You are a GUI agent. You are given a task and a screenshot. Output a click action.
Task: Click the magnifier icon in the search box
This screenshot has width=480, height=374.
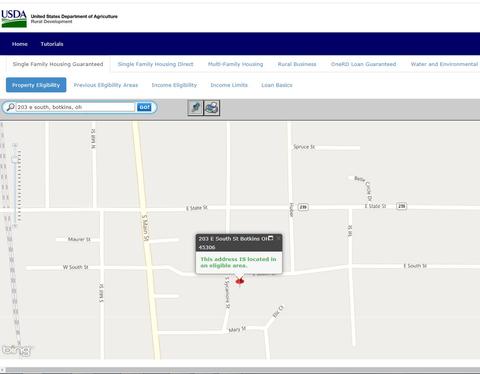(x=11, y=107)
